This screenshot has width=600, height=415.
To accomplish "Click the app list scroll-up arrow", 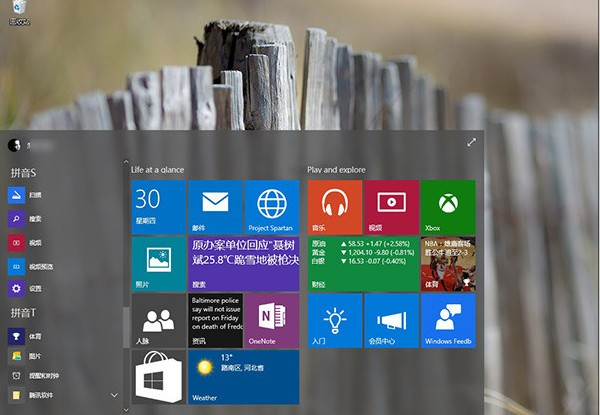I will (126, 162).
